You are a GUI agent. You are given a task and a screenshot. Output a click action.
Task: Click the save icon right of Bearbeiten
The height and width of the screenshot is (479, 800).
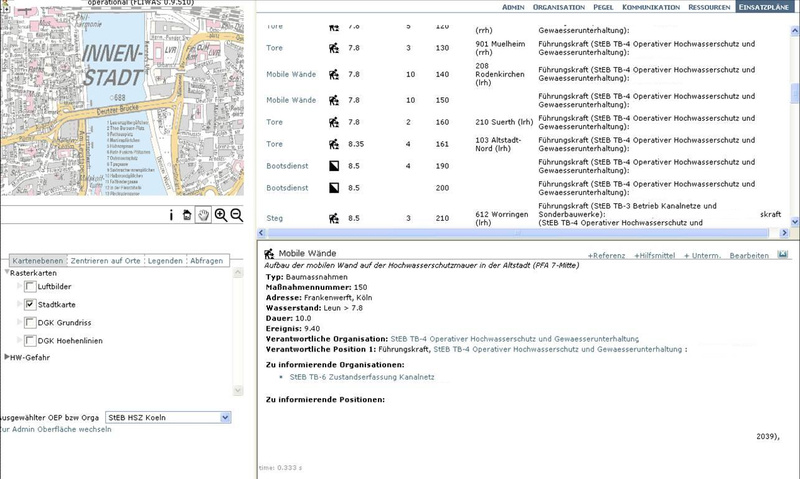782,254
